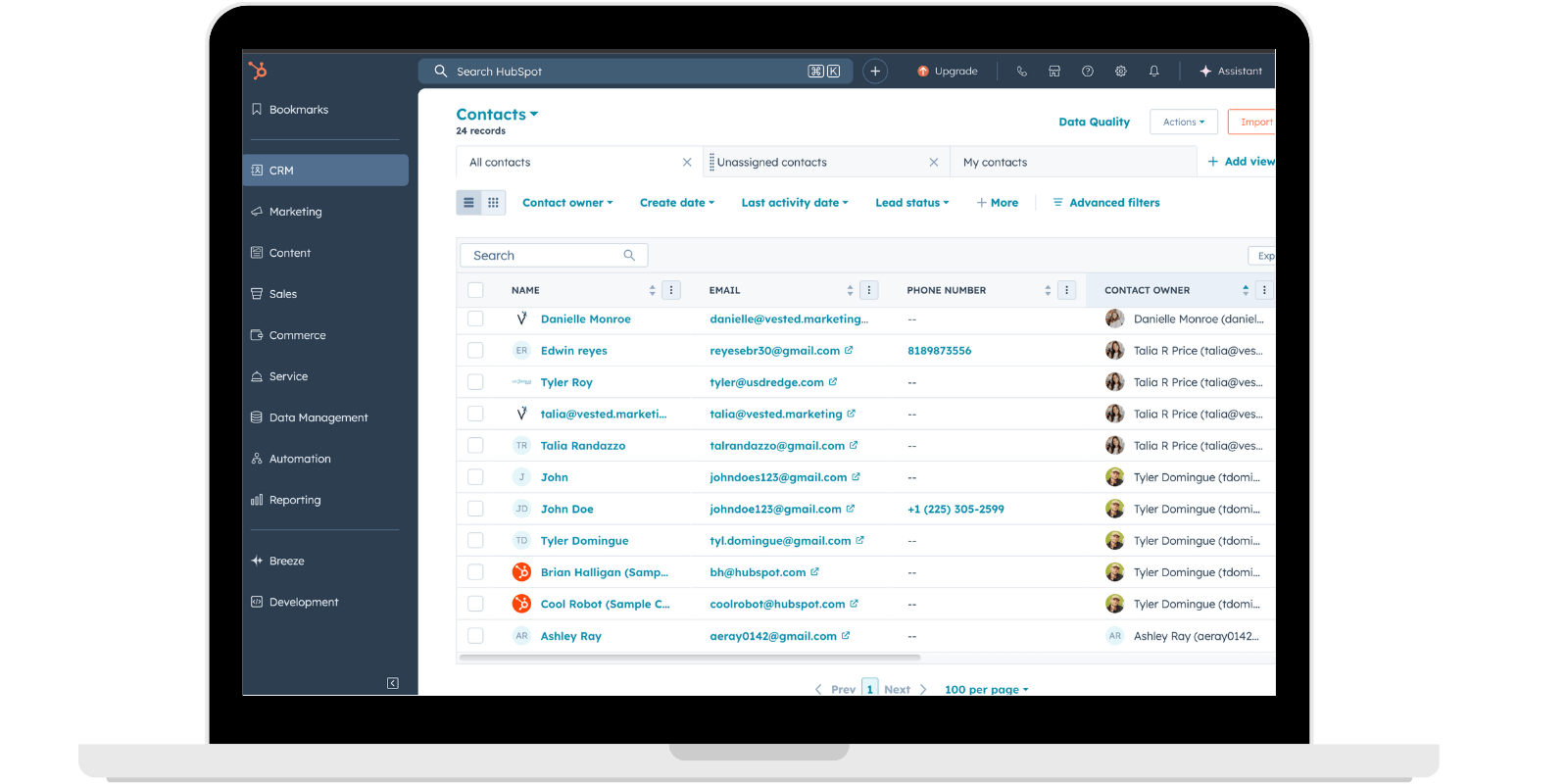1568x784 pixels.
Task: Open Name column options menu
Action: click(671, 290)
